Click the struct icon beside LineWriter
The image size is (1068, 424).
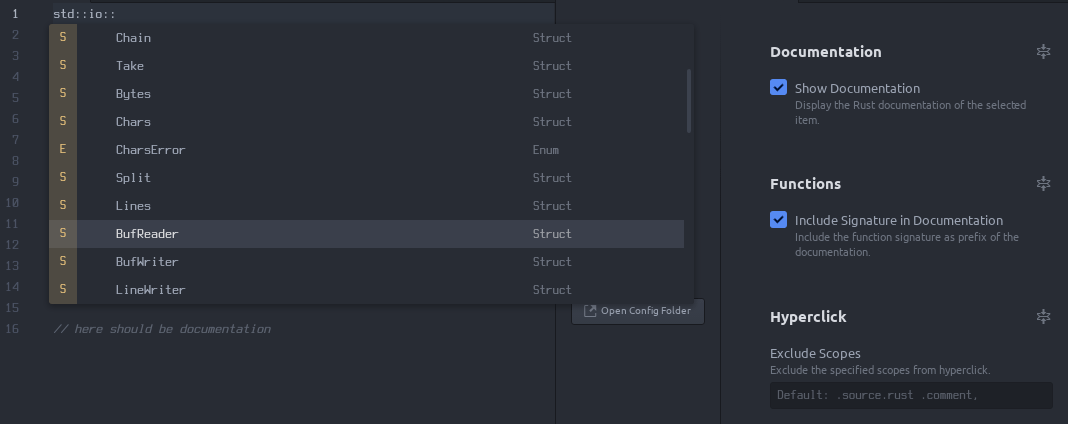[x=63, y=290]
